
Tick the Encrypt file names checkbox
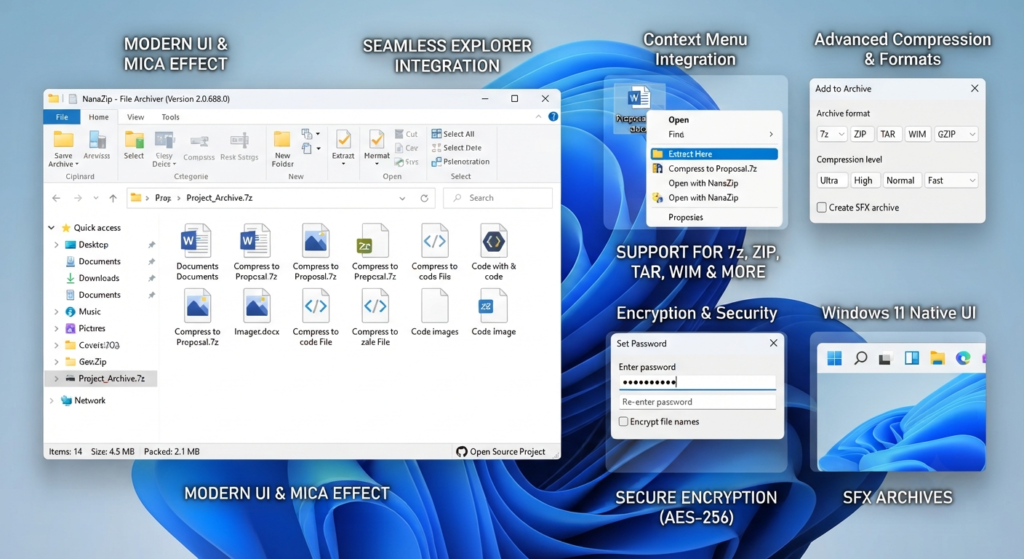pyautogui.click(x=623, y=421)
